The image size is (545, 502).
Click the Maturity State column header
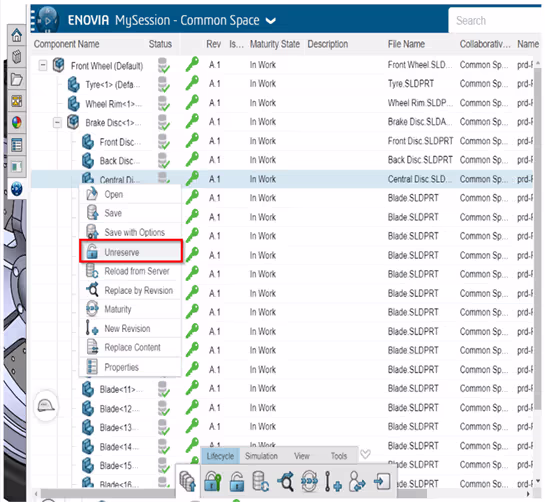coord(275,44)
